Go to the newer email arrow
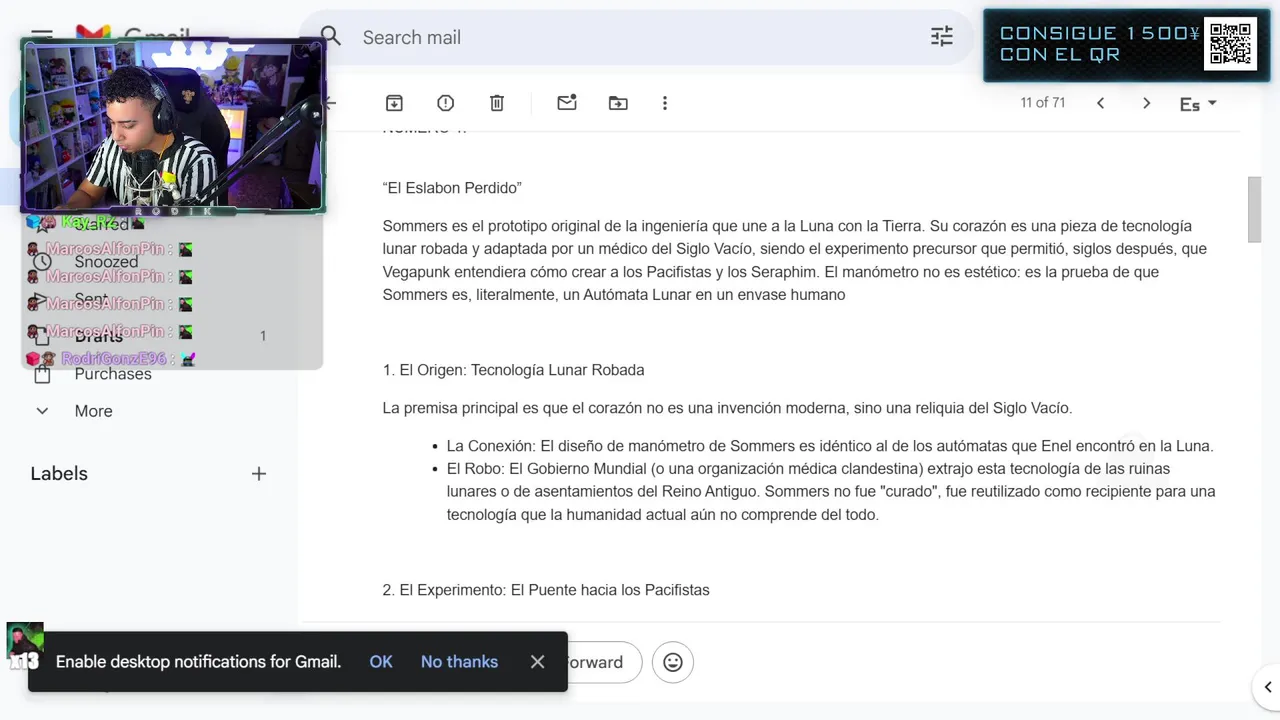1280x720 pixels. (x=1100, y=103)
